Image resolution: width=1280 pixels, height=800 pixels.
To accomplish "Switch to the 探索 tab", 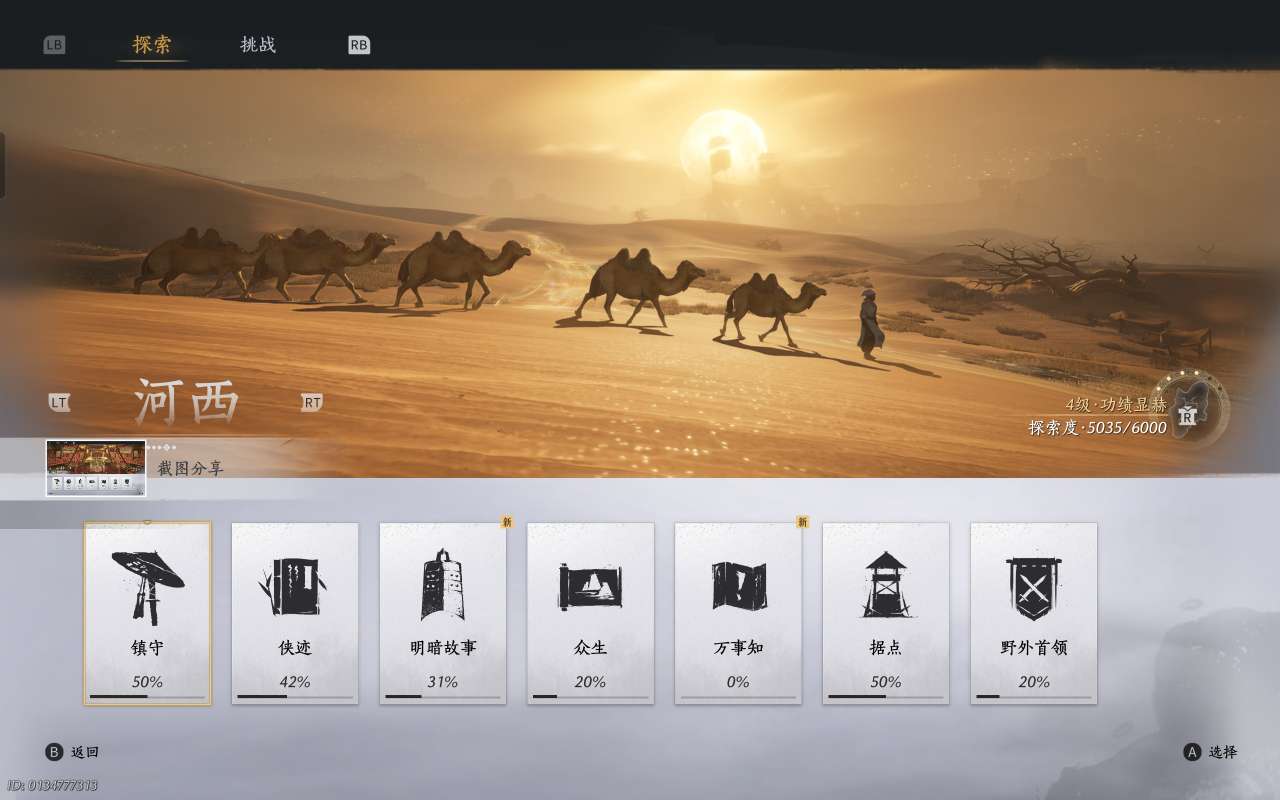I will coord(152,45).
